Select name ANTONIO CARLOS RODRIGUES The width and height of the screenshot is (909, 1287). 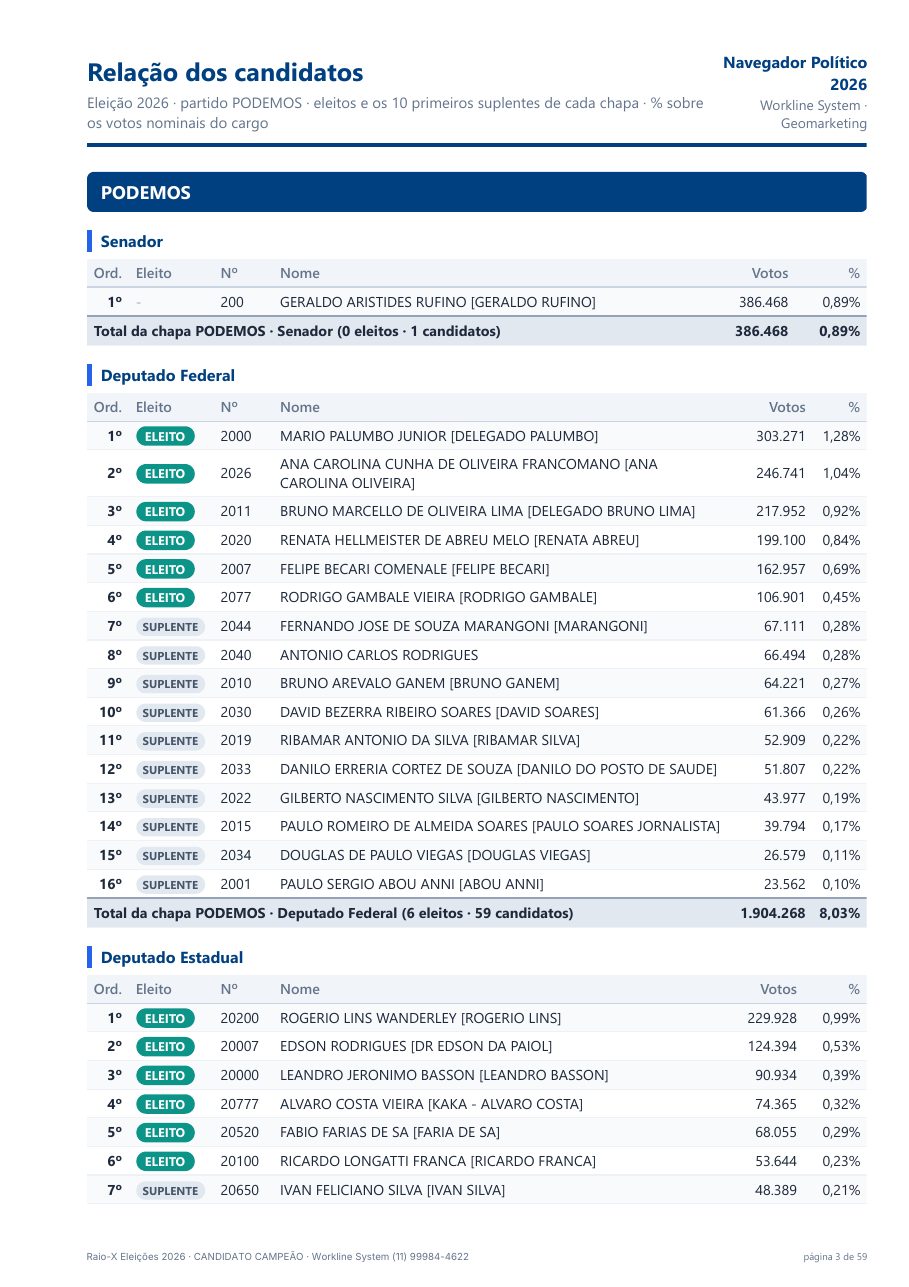coord(379,655)
